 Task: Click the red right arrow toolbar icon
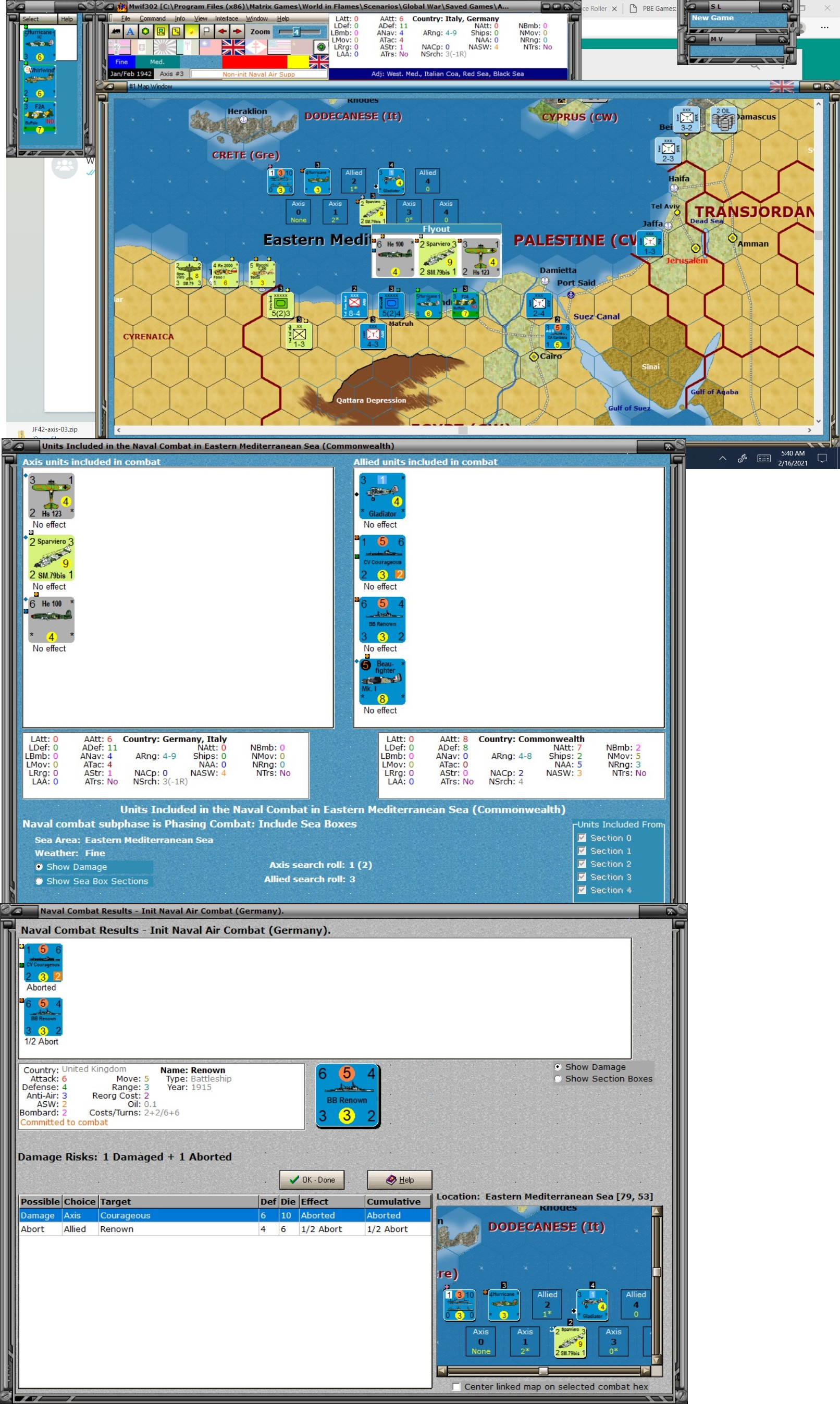pyautogui.click(x=237, y=32)
